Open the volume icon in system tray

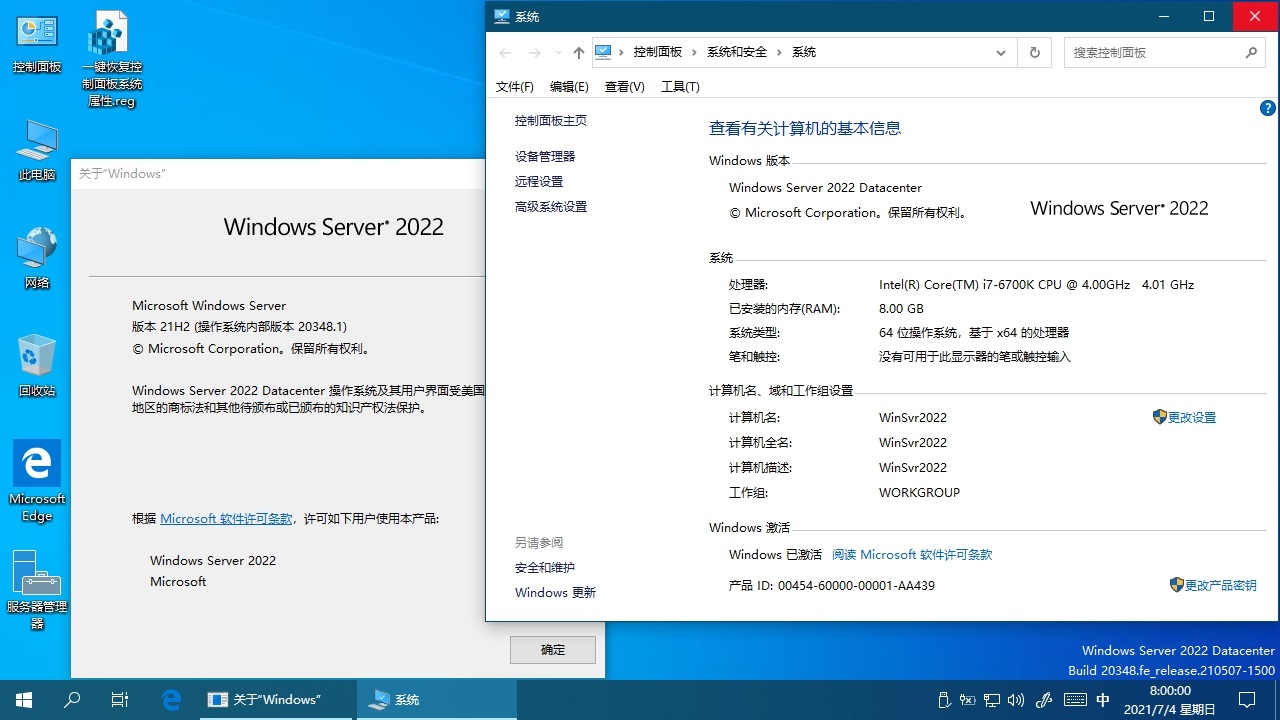[x=1016, y=700]
